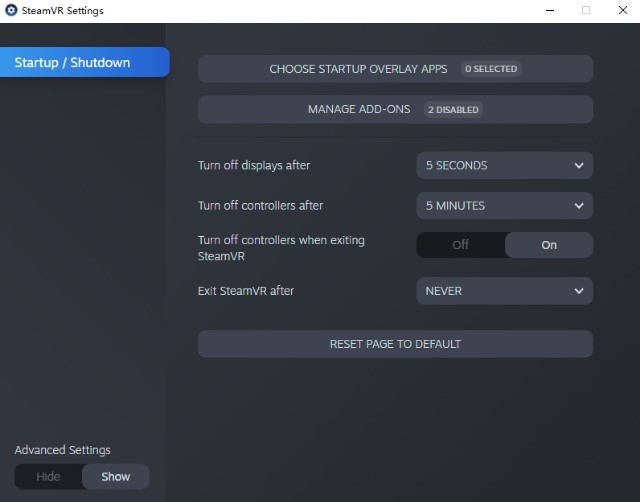
Task: Expand chevron on 5 SECONDS dropdown
Action: (579, 166)
